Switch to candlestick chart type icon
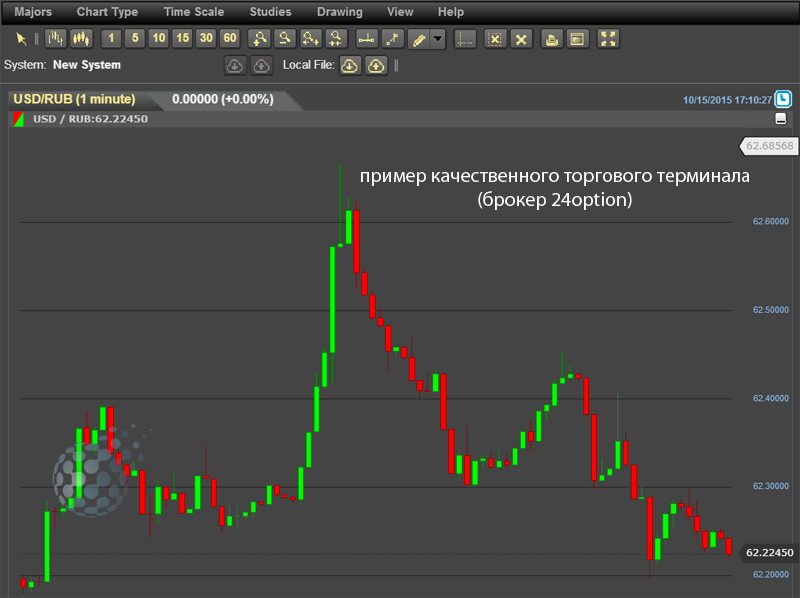 pos(81,39)
